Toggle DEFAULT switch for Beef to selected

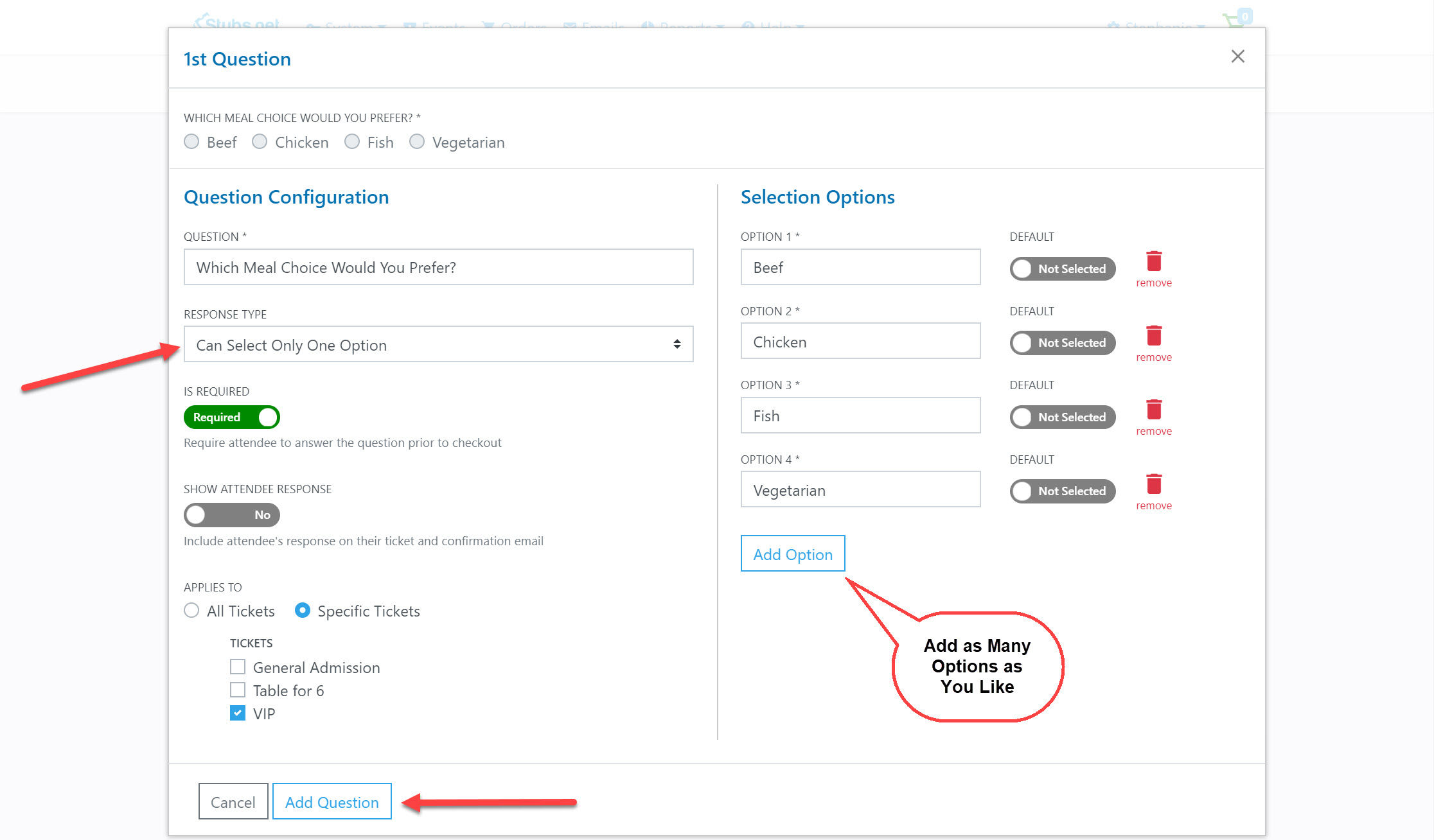[1062, 267]
